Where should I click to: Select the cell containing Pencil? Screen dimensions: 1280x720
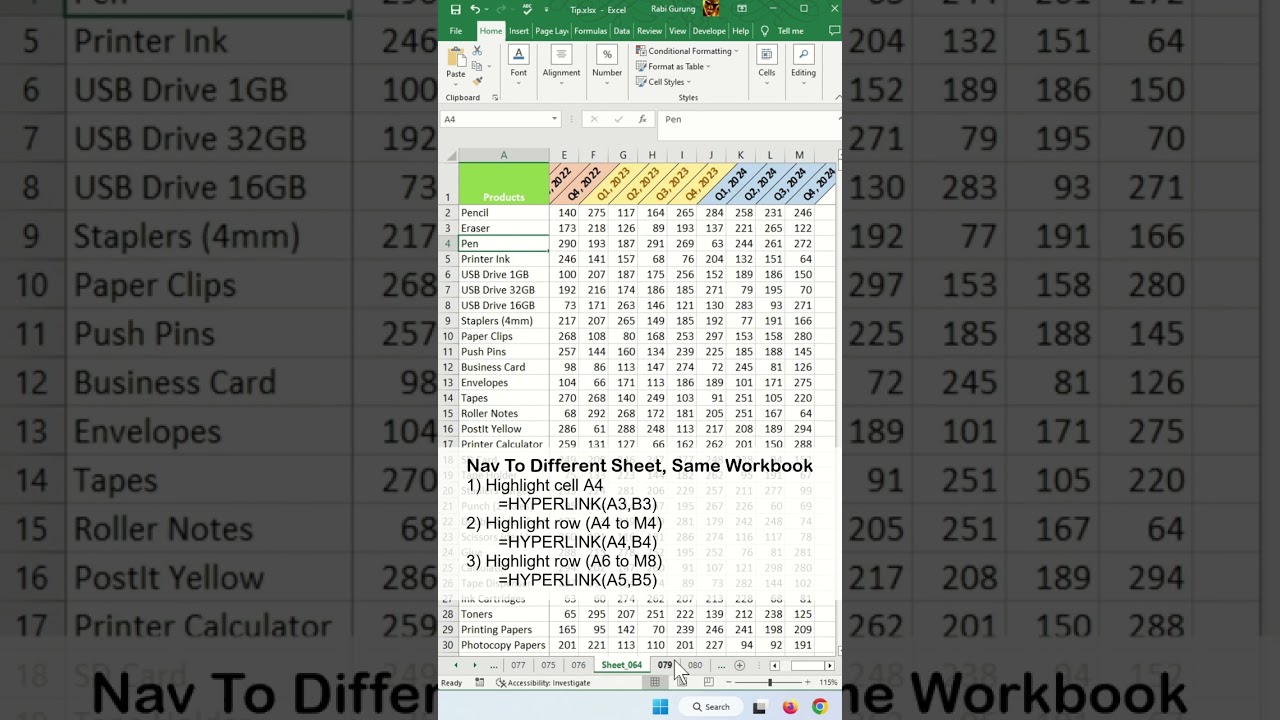pos(503,213)
